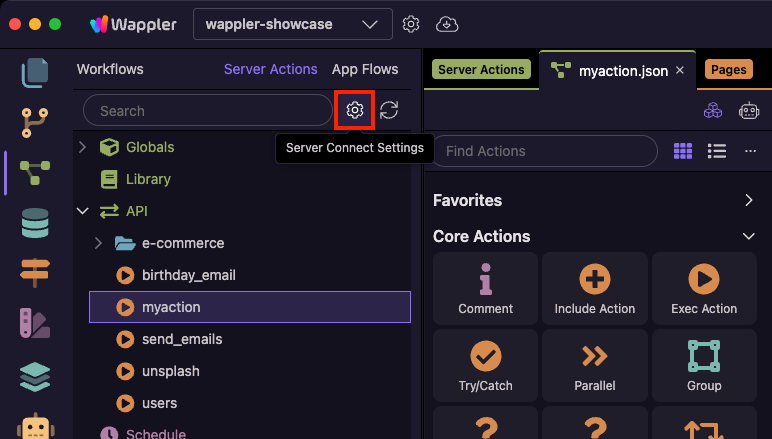Expand the Globals tree node
This screenshot has height=439, width=772.
pos(83,147)
